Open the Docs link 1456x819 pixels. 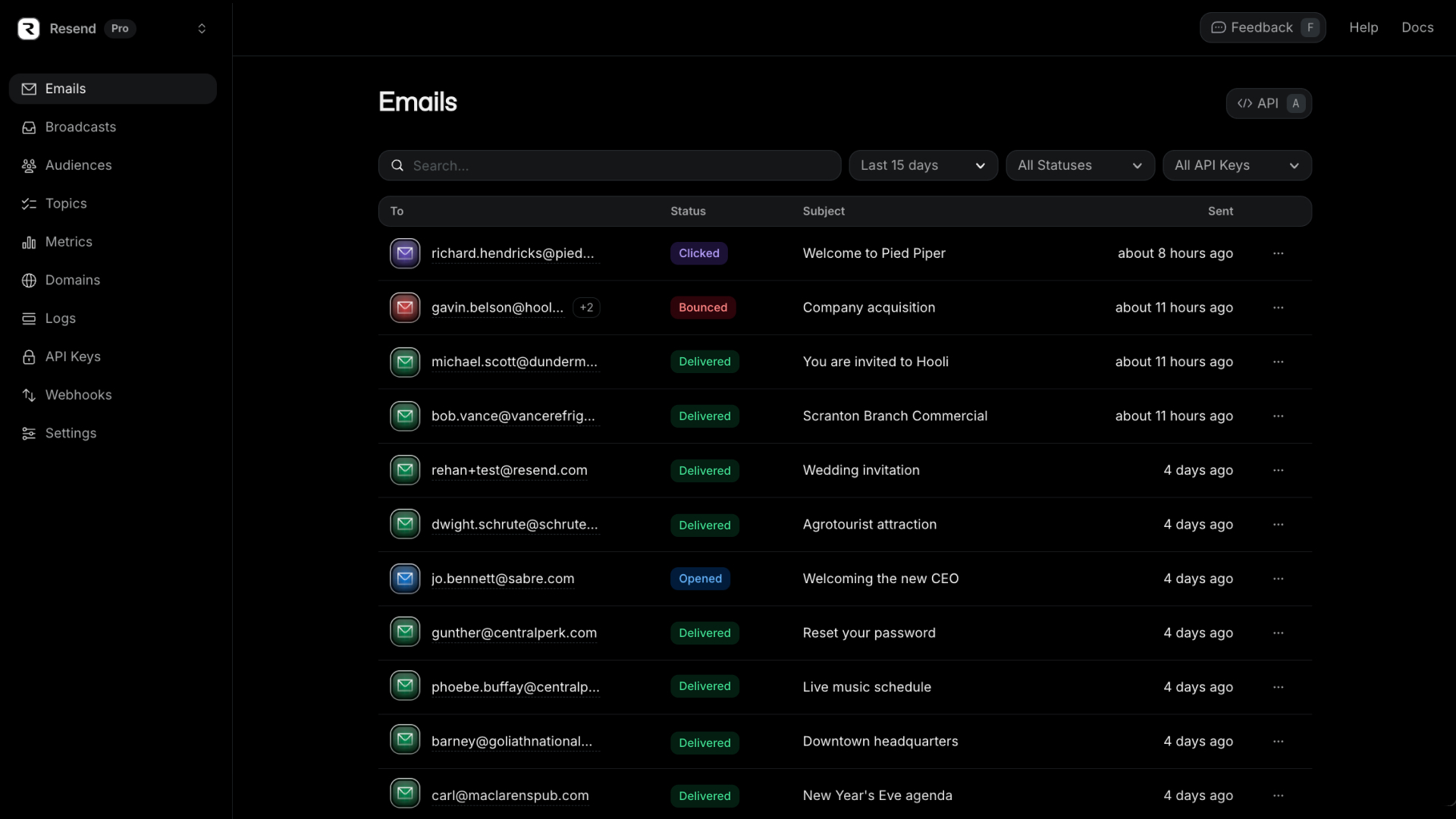click(1417, 27)
